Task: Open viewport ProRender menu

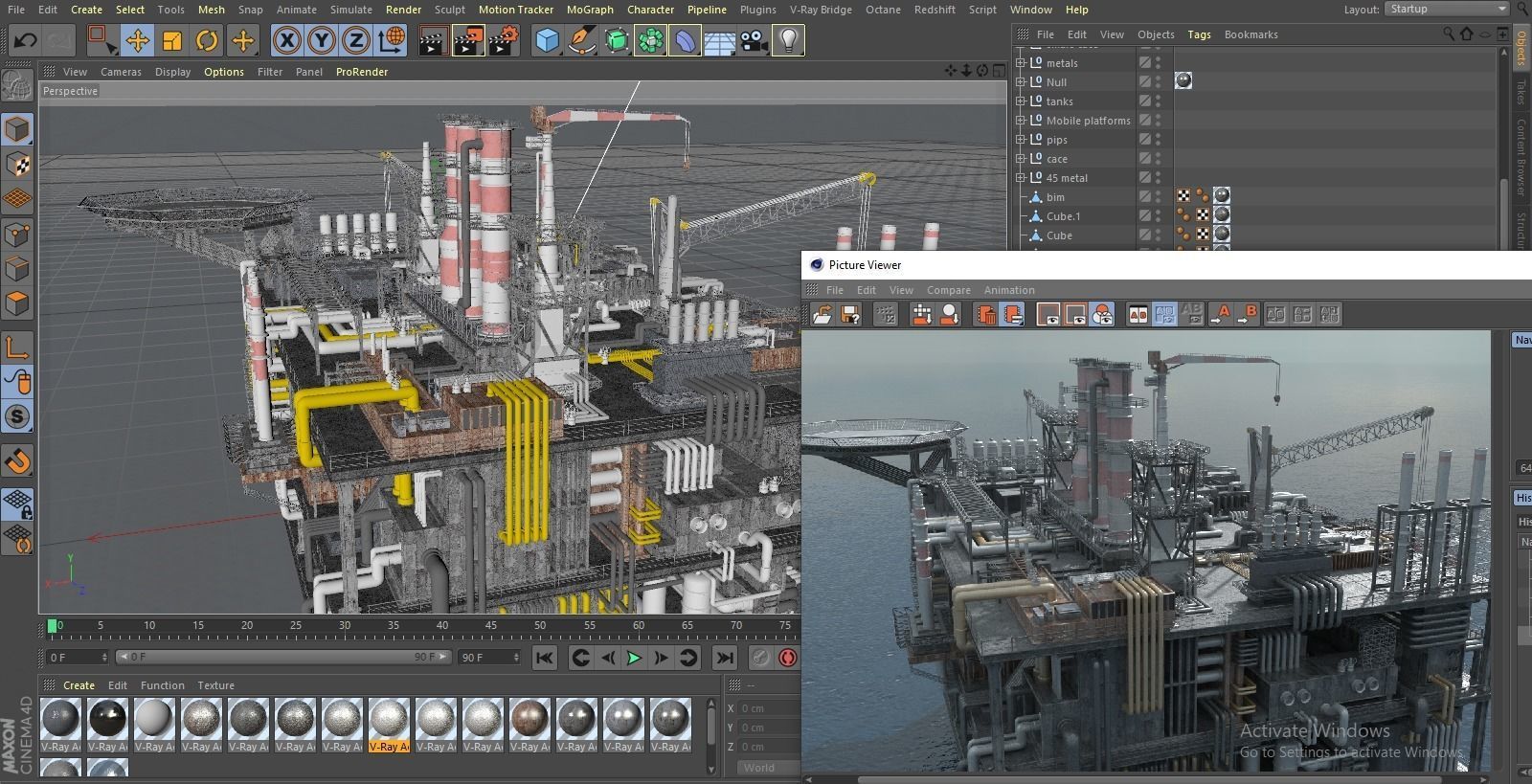Action: point(362,72)
